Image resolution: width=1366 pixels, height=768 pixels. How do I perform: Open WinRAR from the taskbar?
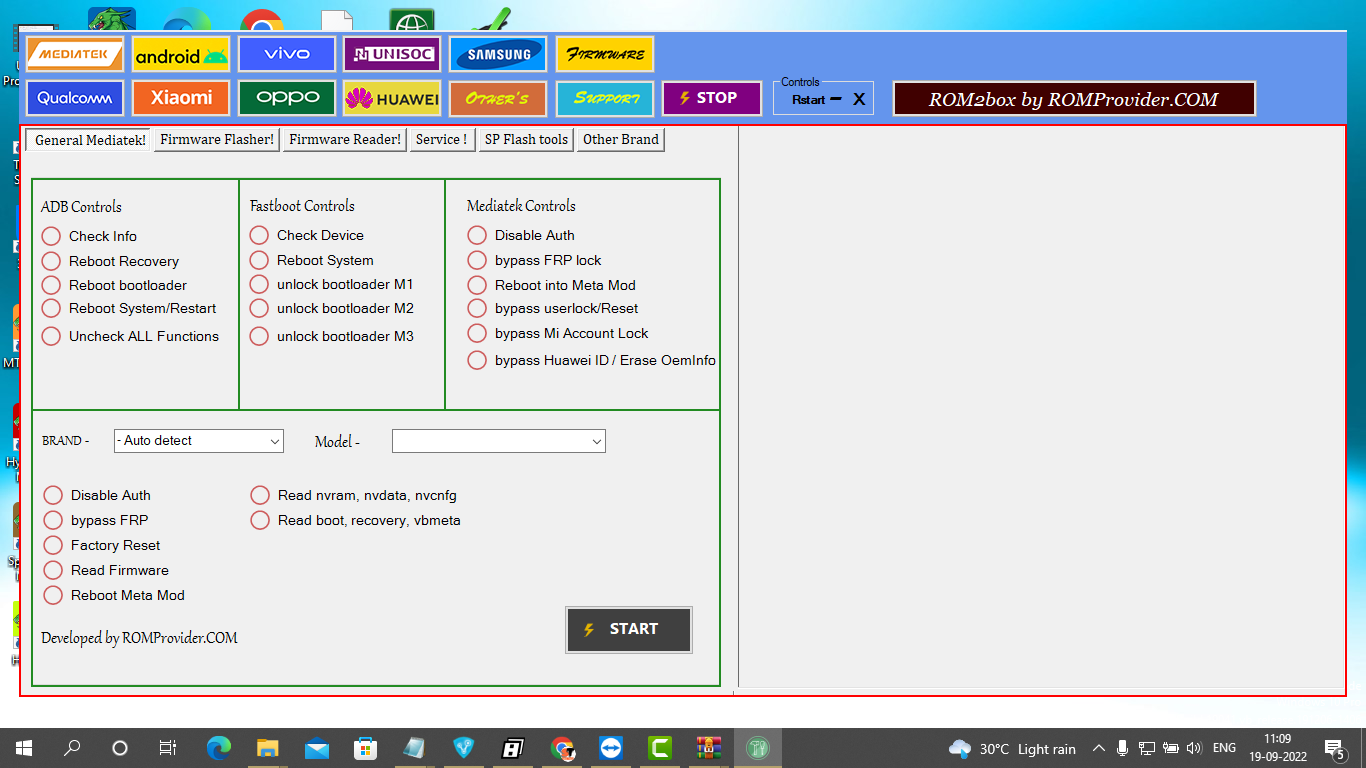709,748
